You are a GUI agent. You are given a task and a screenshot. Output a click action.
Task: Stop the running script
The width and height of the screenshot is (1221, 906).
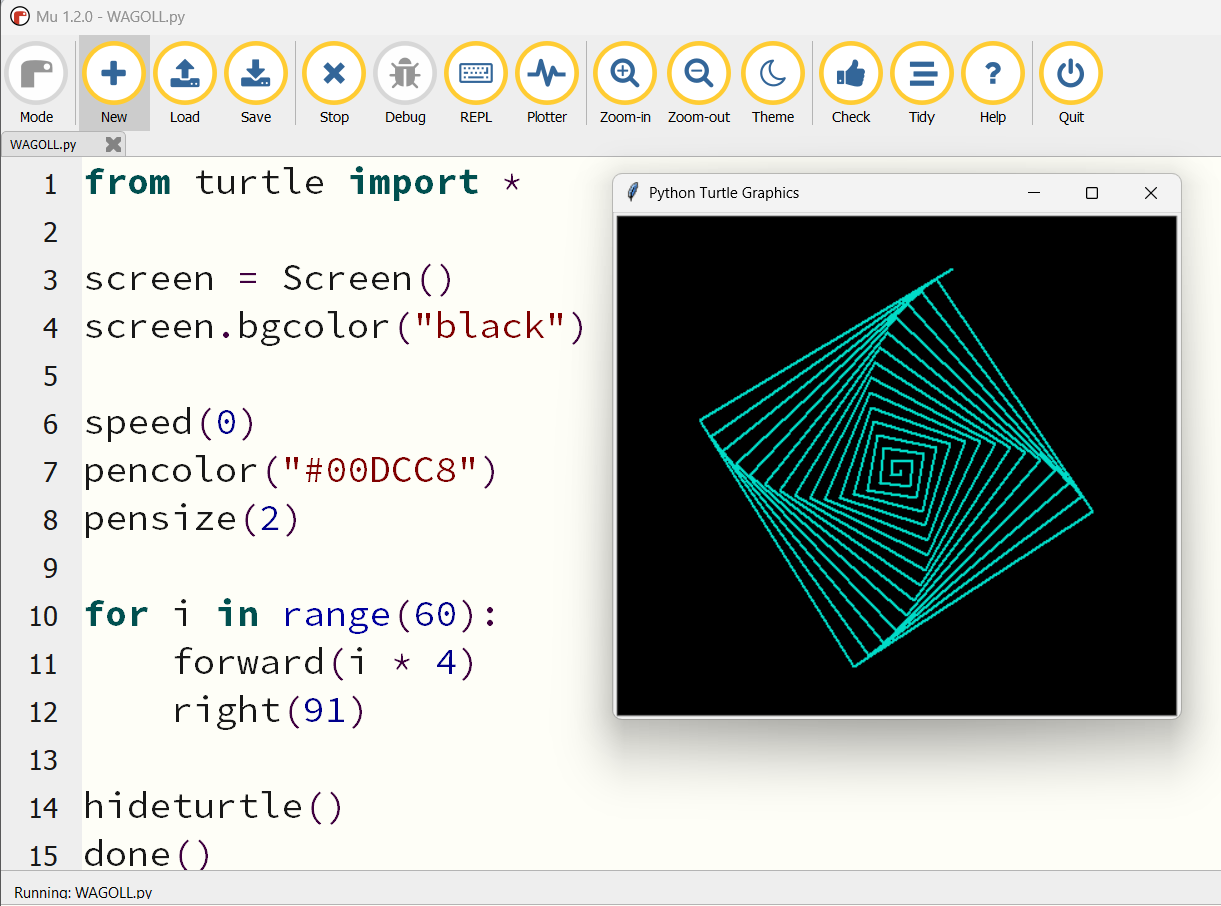[x=334, y=84]
